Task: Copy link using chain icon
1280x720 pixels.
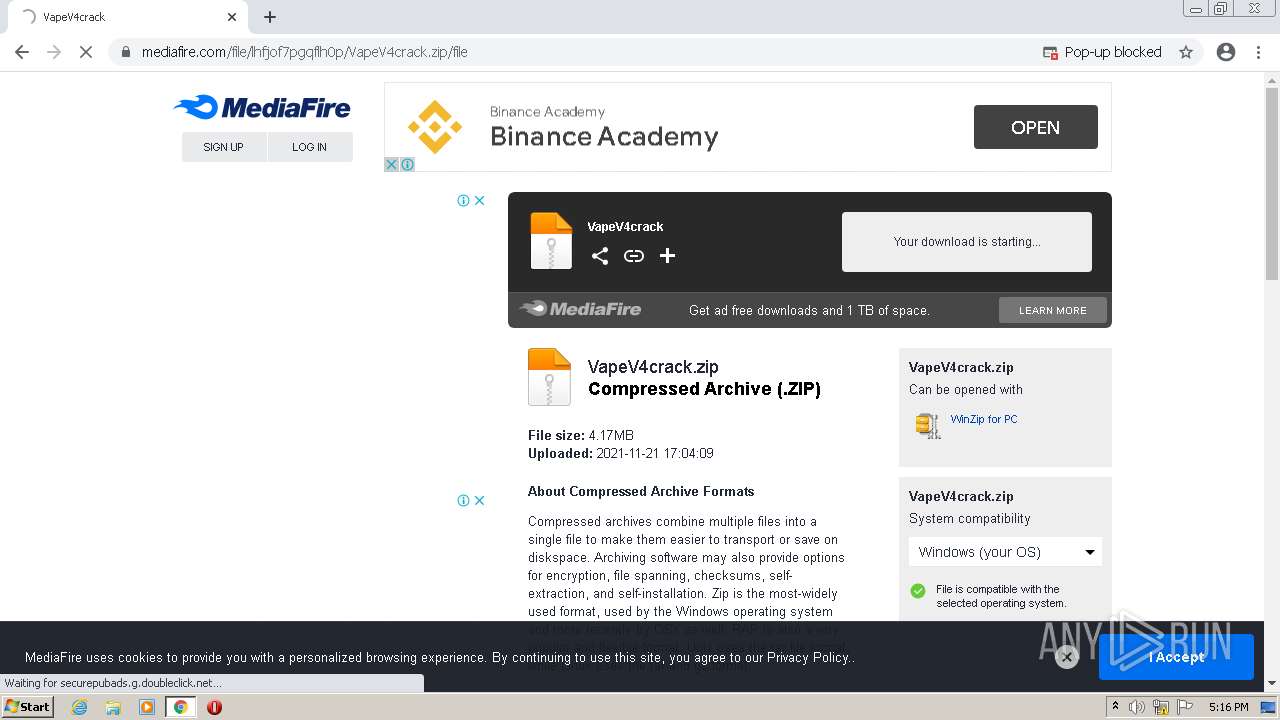Action: coord(633,256)
